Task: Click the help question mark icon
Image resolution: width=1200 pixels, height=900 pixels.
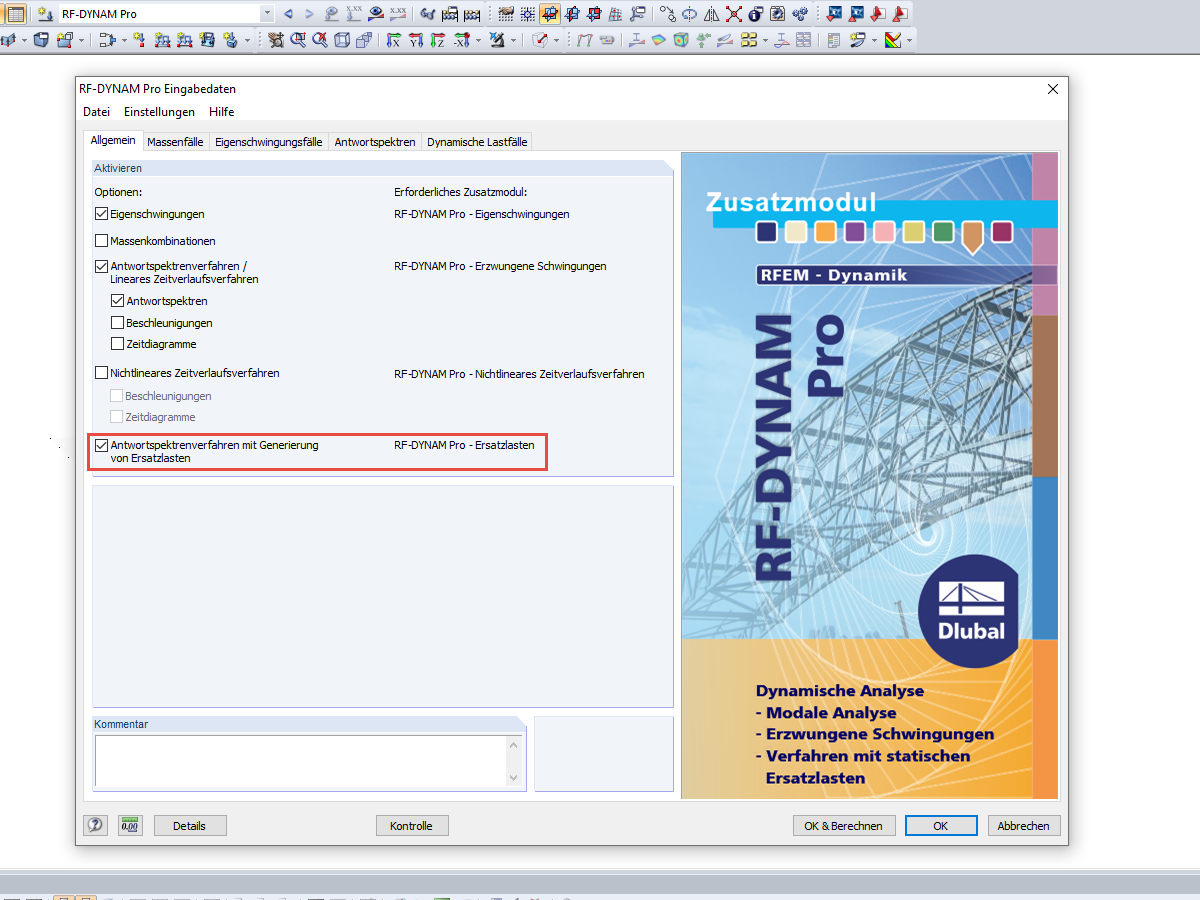Action: [x=95, y=825]
